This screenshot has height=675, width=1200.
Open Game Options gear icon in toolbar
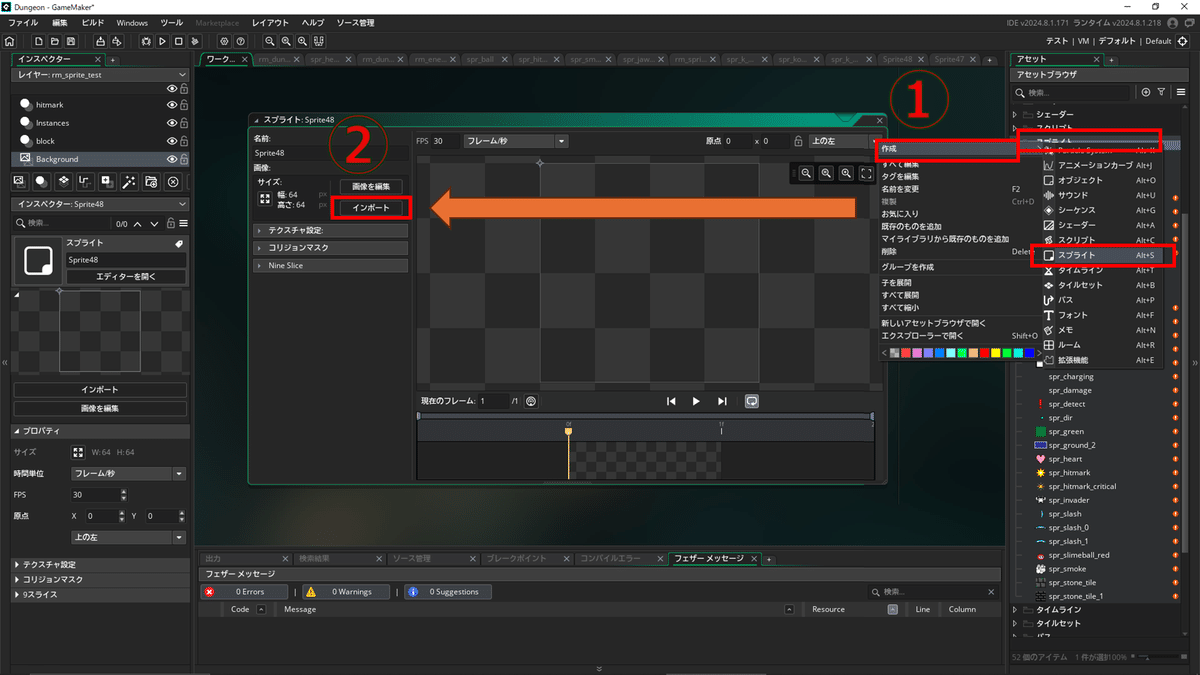224,41
